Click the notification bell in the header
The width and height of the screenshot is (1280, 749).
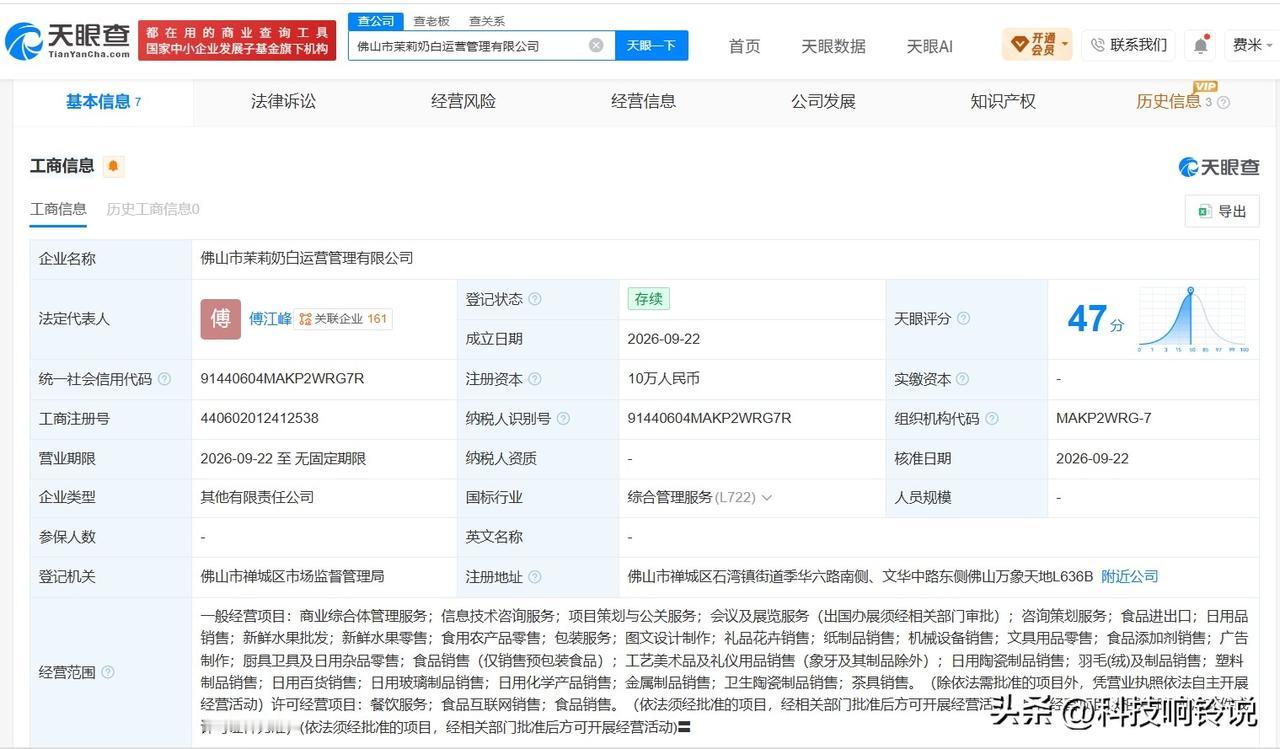[x=1201, y=45]
